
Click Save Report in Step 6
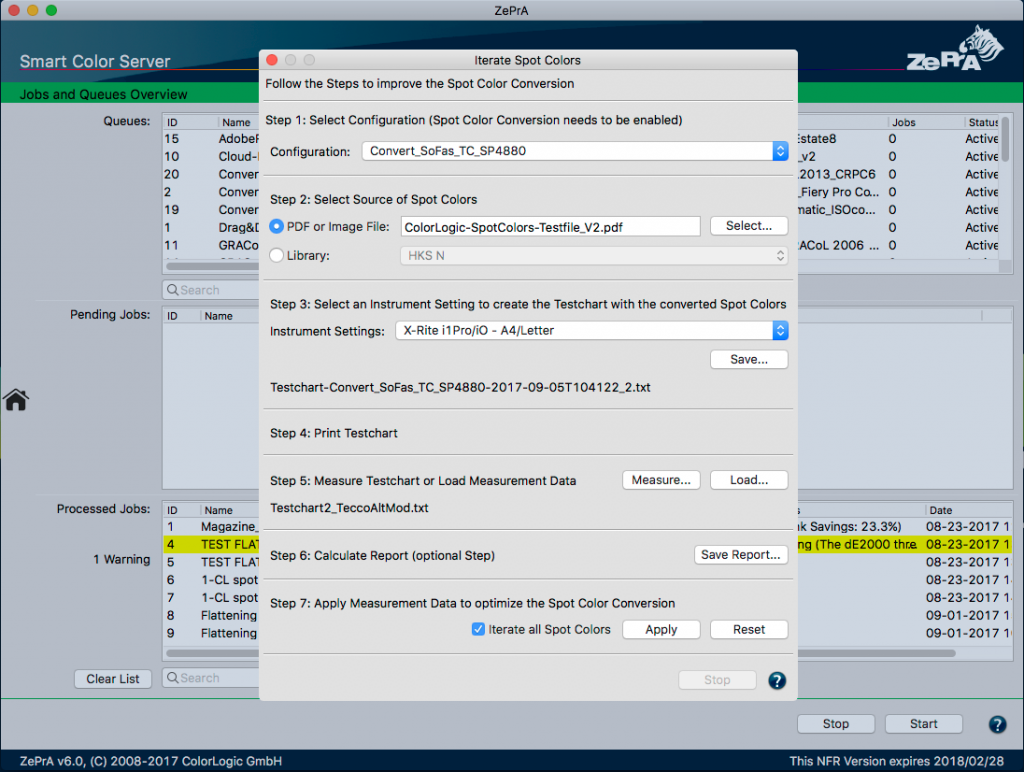[741, 554]
